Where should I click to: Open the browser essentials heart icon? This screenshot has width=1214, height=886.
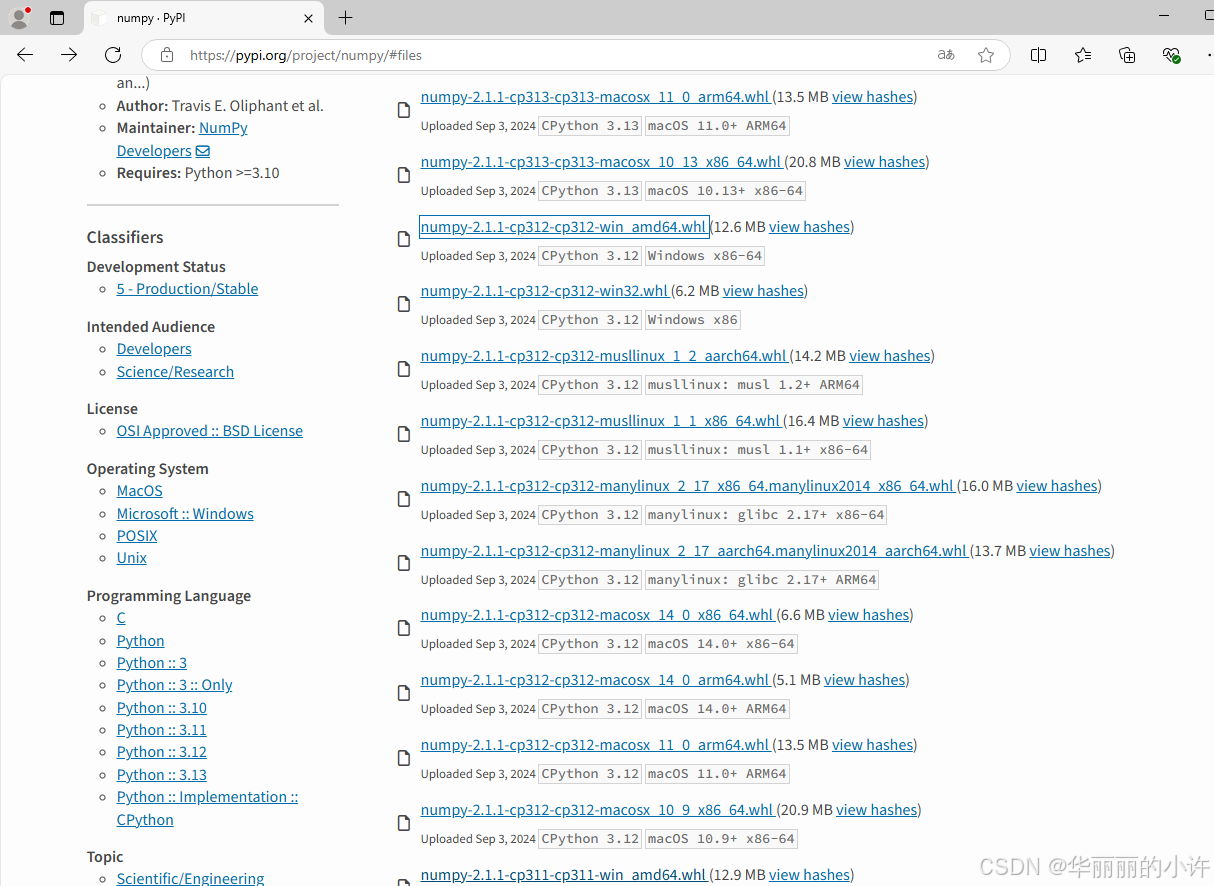1171,55
